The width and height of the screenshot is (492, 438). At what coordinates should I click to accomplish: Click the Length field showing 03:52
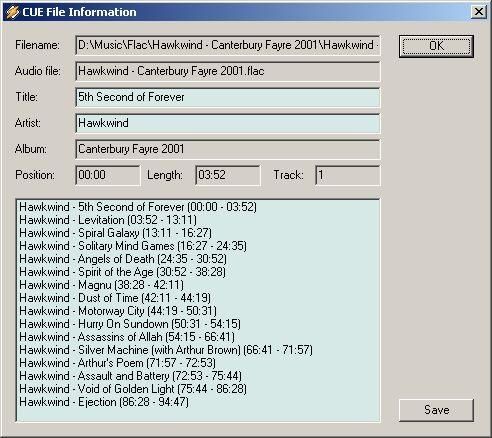point(228,175)
